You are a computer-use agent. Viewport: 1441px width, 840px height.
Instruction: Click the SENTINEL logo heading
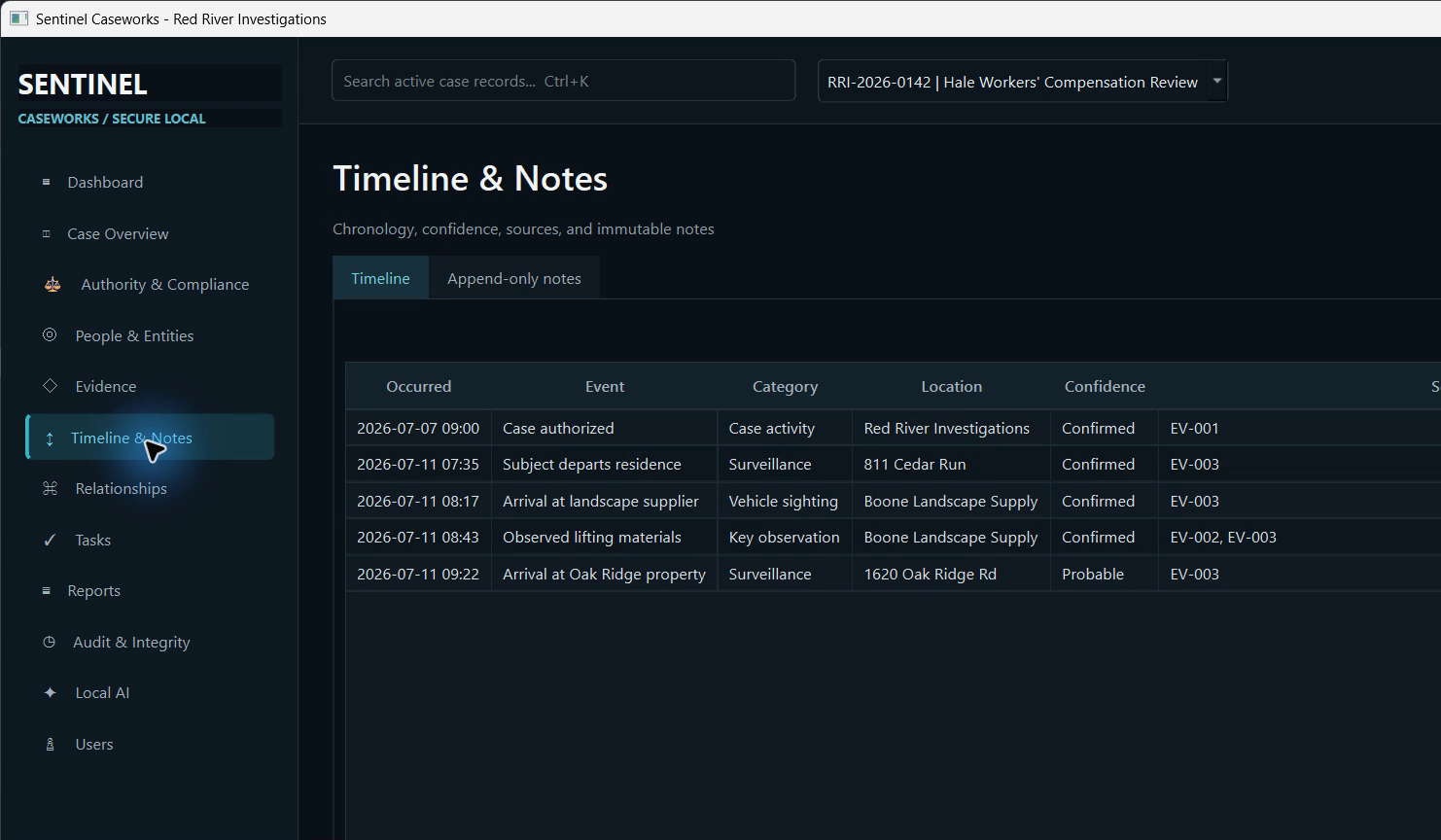point(83,85)
